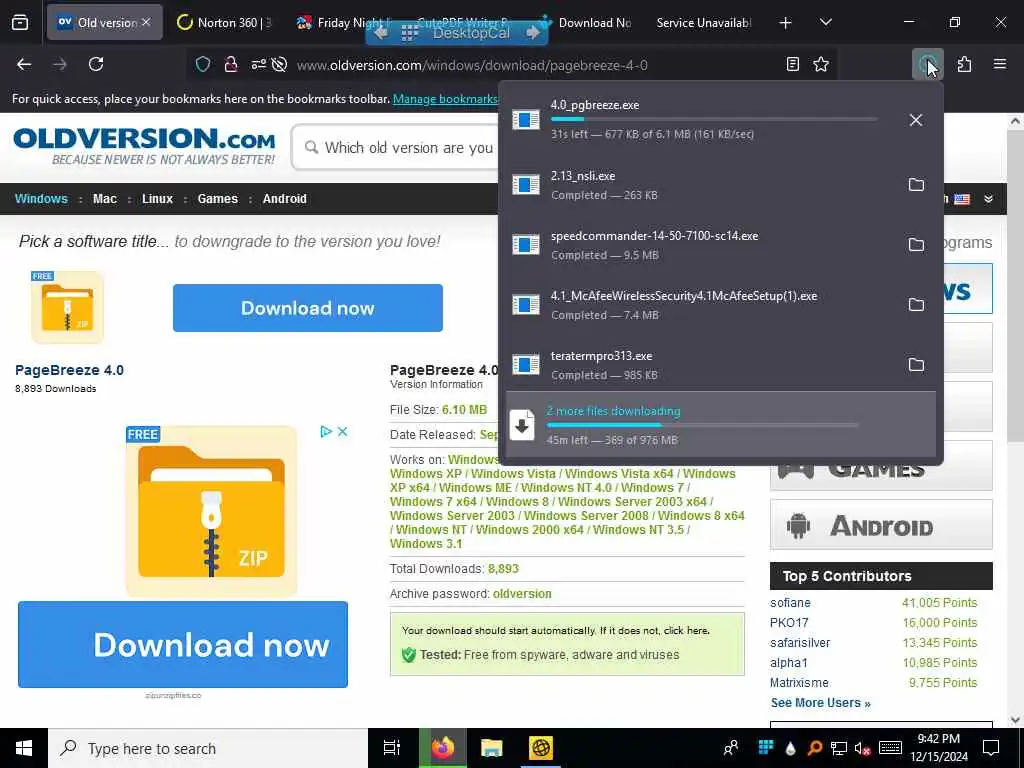
Task: Click the taskbar search box
Action: (x=208, y=748)
